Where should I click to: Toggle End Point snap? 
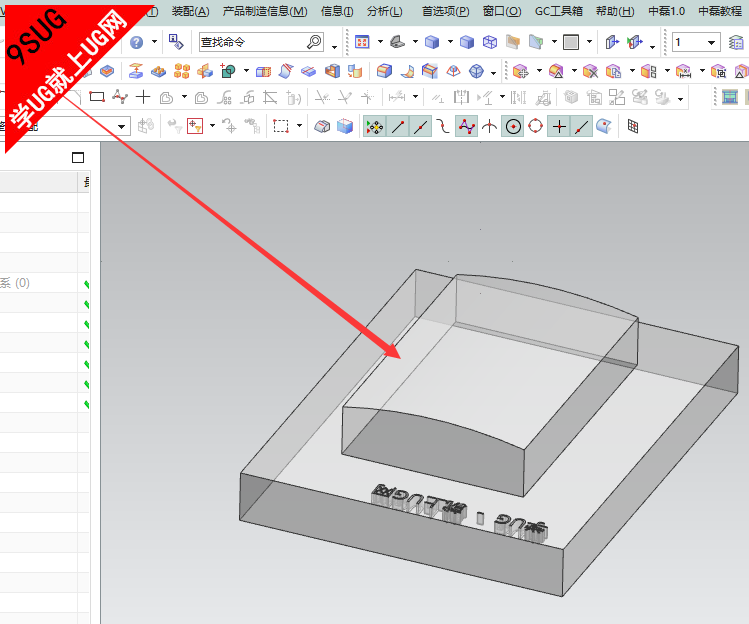(x=397, y=127)
